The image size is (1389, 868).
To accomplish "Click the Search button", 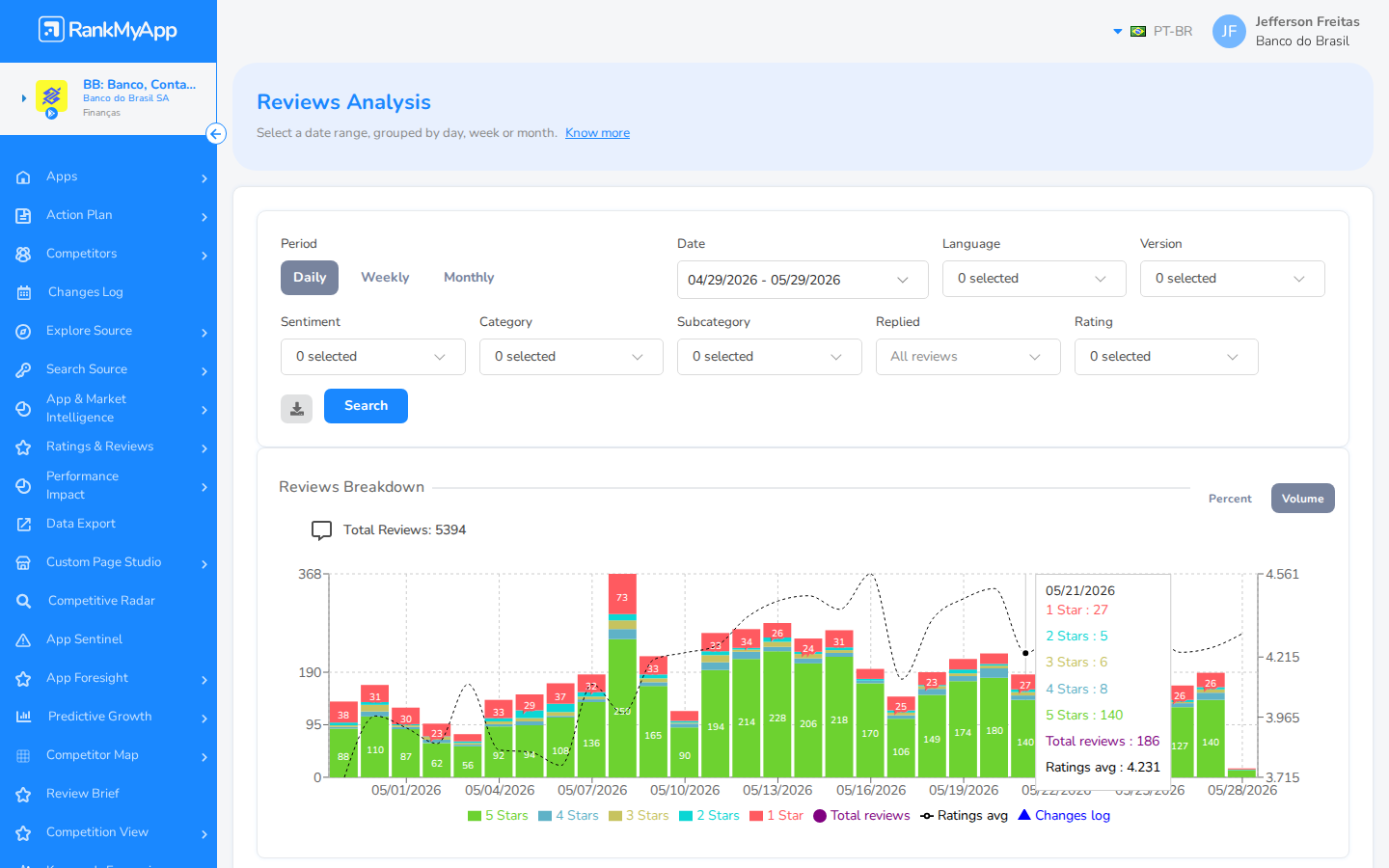I will (366, 406).
